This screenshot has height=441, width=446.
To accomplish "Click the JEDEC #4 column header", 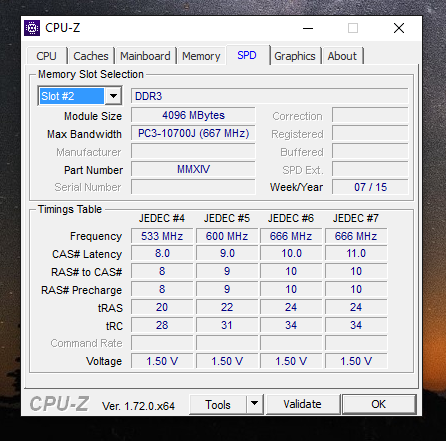I will pyautogui.click(x=162, y=218).
